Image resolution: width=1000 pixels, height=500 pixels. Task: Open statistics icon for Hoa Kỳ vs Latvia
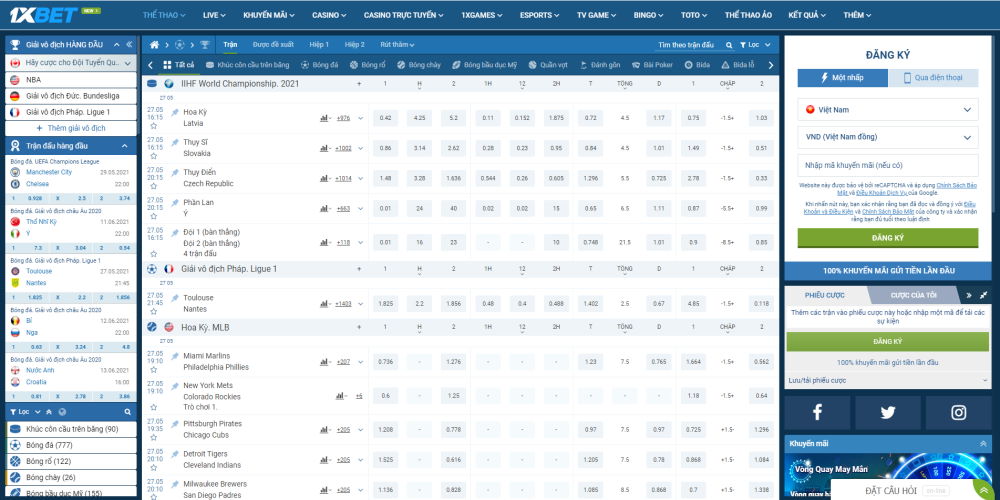coord(324,118)
